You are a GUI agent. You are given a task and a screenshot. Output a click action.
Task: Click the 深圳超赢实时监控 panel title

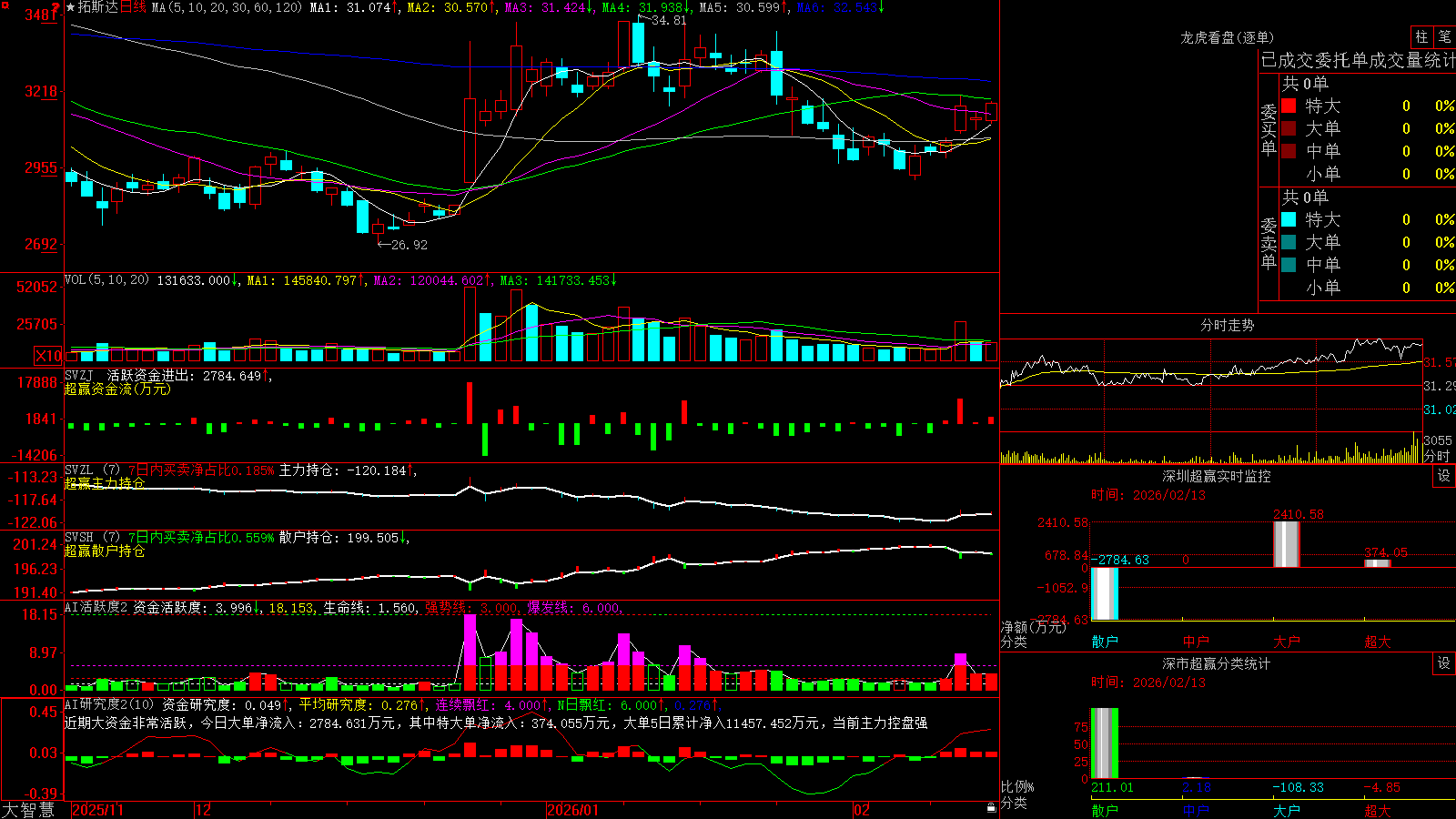1217,476
